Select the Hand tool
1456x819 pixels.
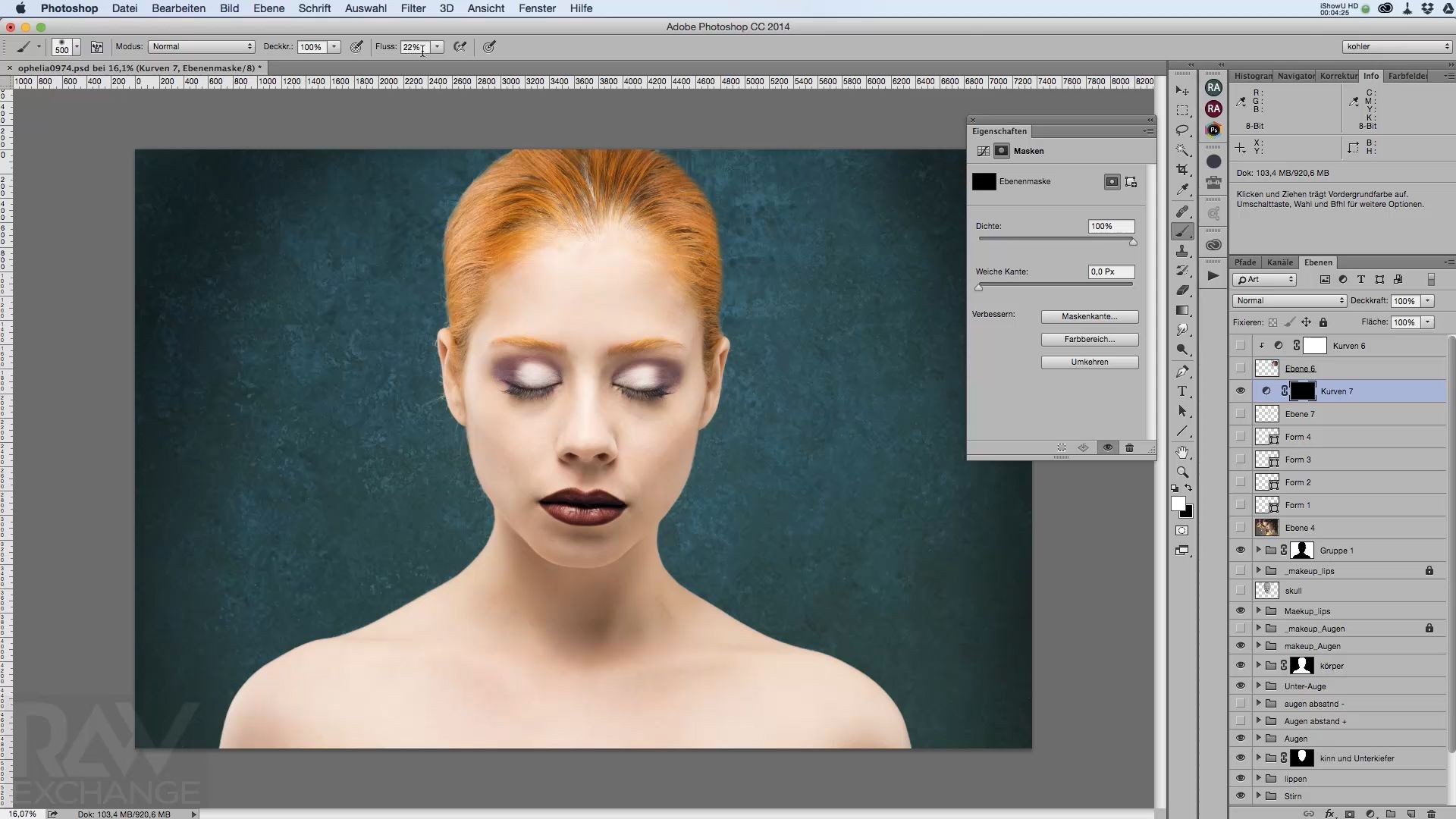(x=1182, y=453)
